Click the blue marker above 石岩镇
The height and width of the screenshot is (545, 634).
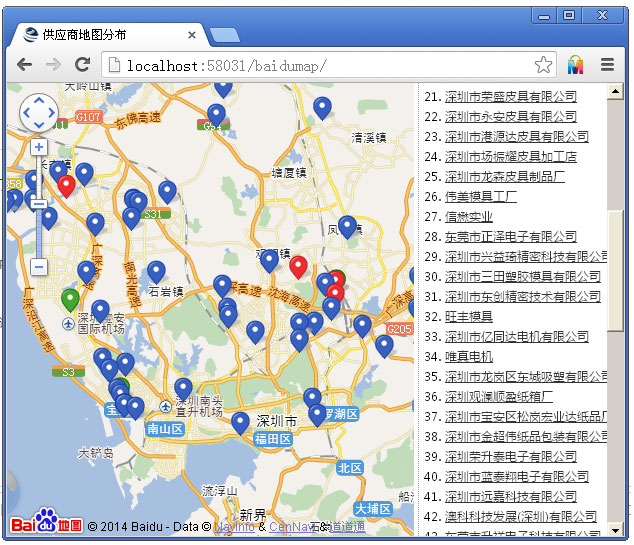point(156,272)
